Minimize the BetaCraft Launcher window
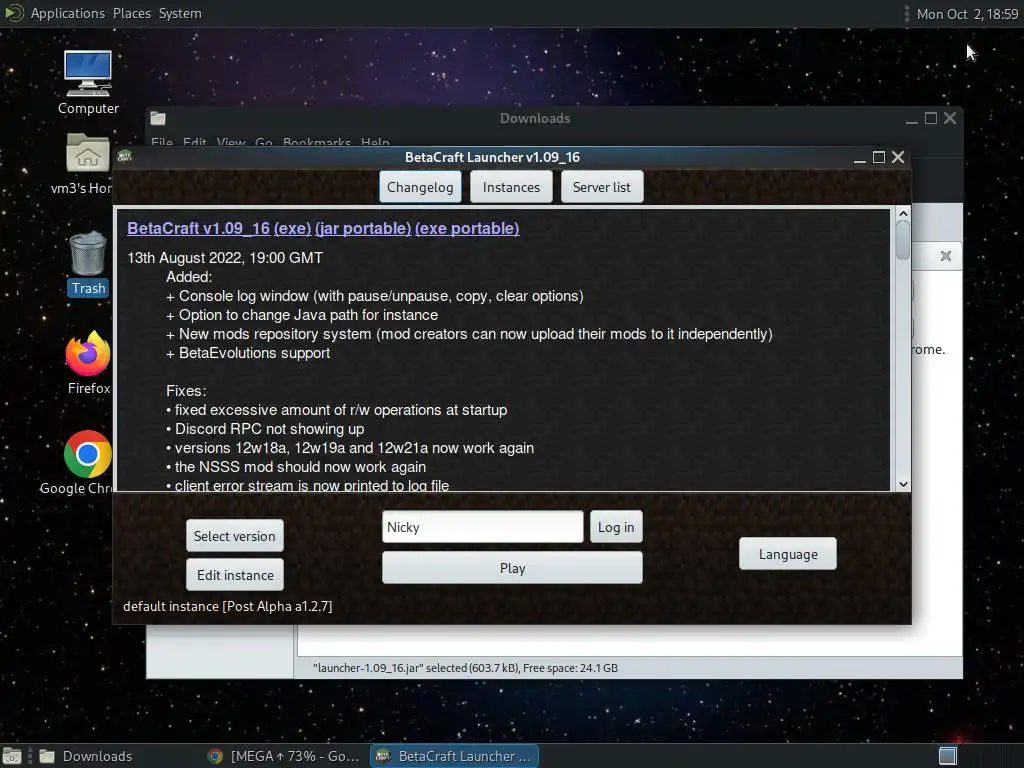This screenshot has height=768, width=1024. pyautogui.click(x=860, y=158)
